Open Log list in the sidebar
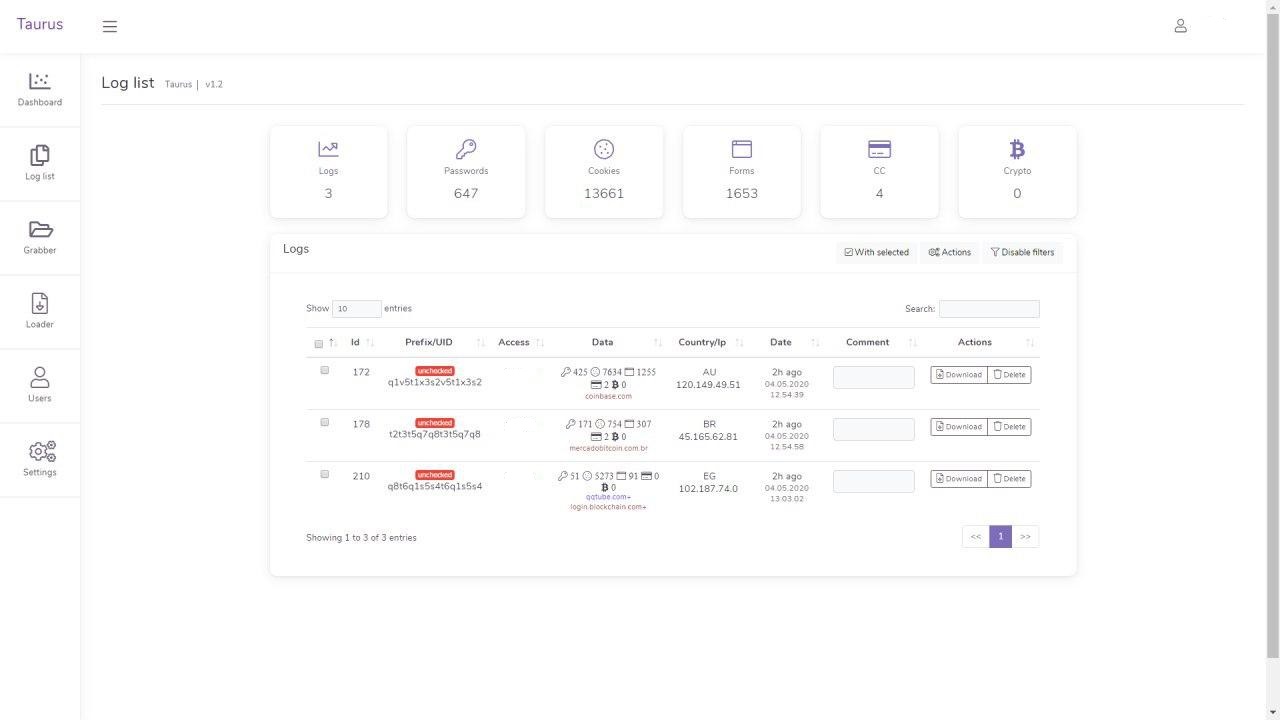This screenshot has height=720, width=1280. pyautogui.click(x=40, y=164)
